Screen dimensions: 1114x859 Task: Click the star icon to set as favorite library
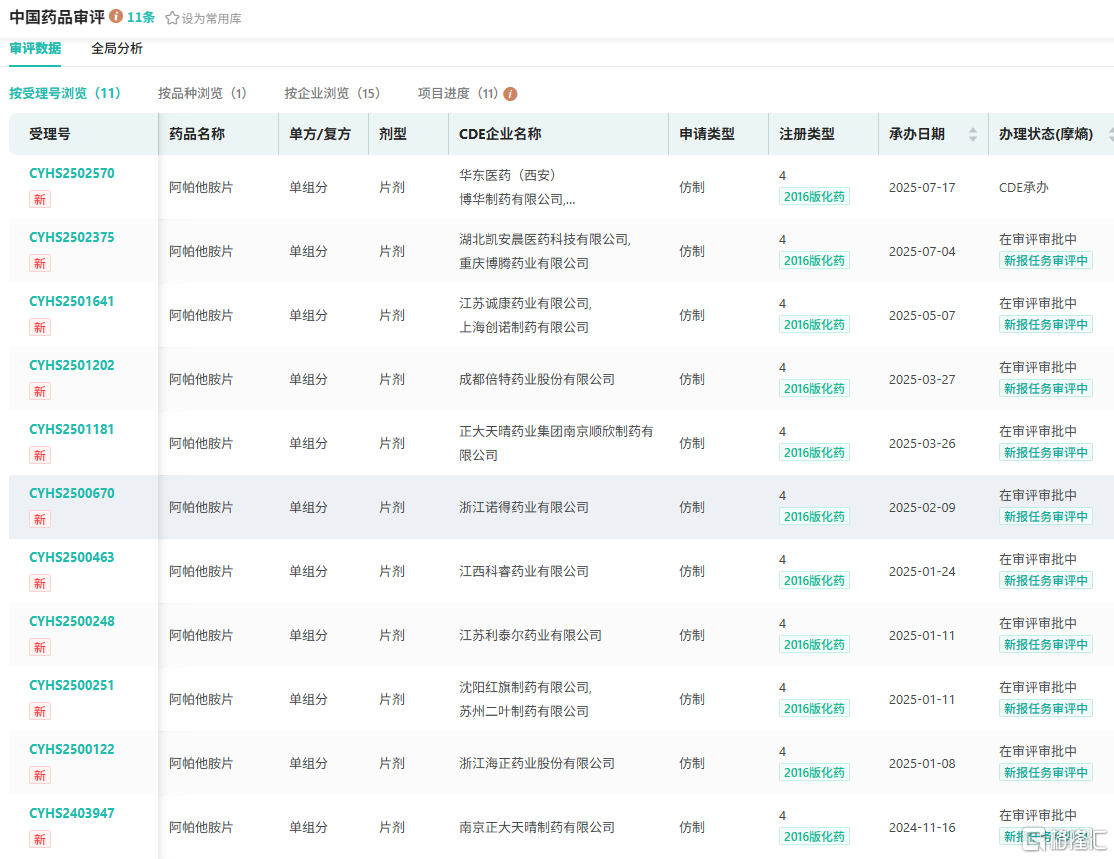[172, 18]
